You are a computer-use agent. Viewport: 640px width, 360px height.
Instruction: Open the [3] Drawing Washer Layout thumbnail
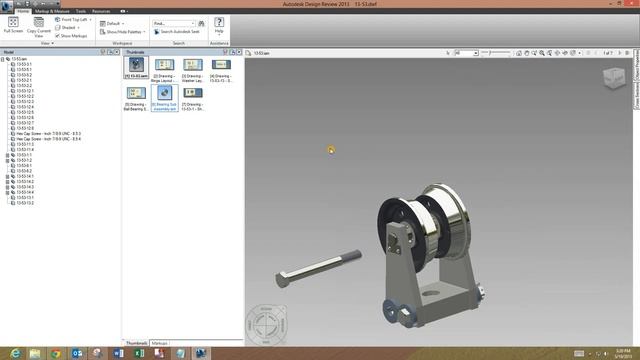[x=193, y=71]
